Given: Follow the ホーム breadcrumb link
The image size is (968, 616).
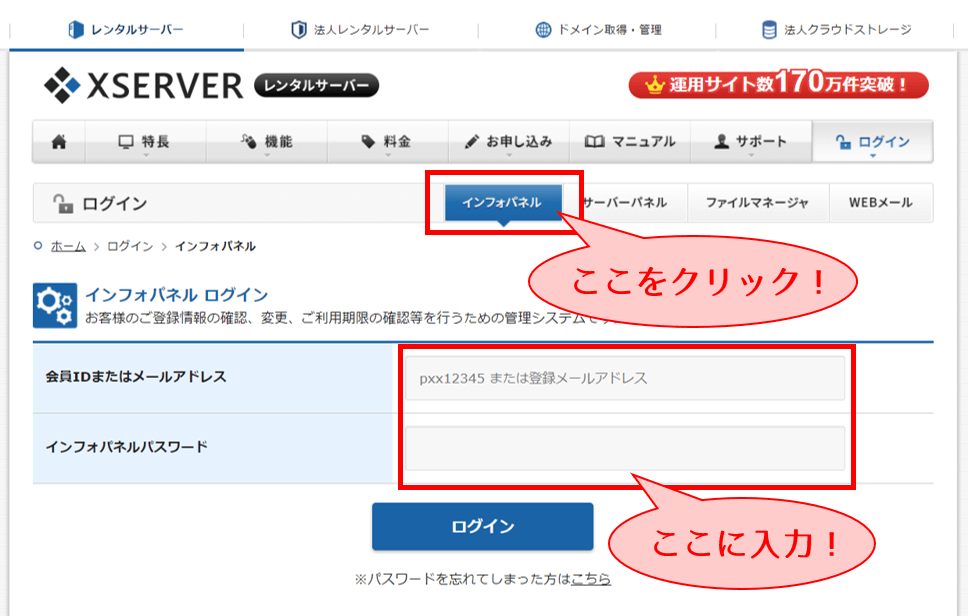Looking at the screenshot, I should pos(68,246).
